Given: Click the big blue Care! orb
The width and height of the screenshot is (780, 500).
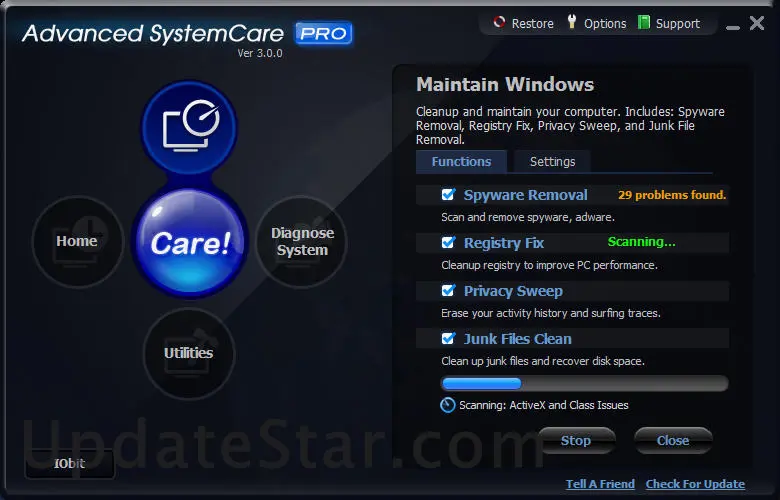Looking at the screenshot, I should pos(190,242).
